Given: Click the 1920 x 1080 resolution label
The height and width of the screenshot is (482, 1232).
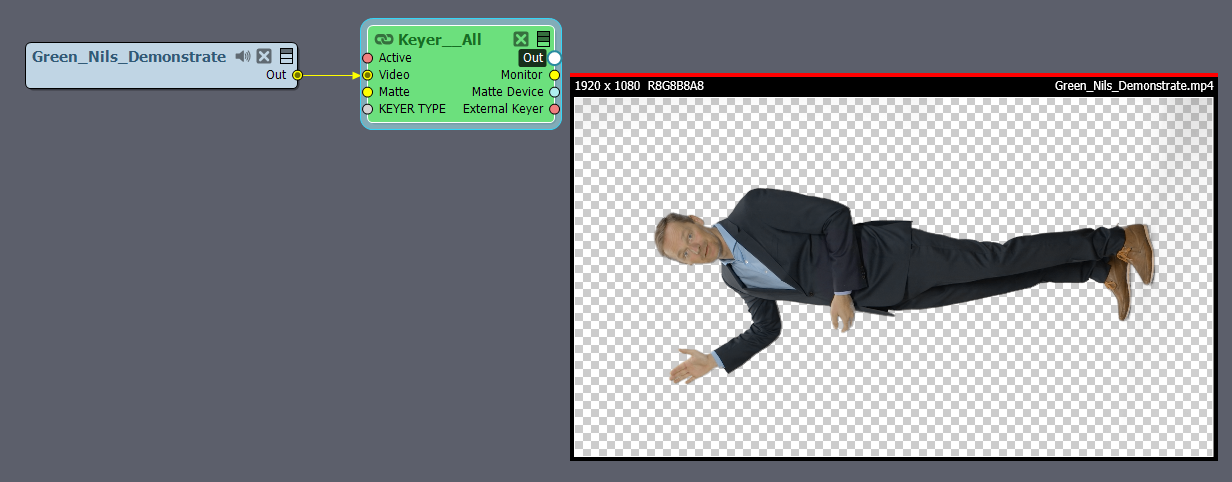Looking at the screenshot, I should (x=607, y=86).
